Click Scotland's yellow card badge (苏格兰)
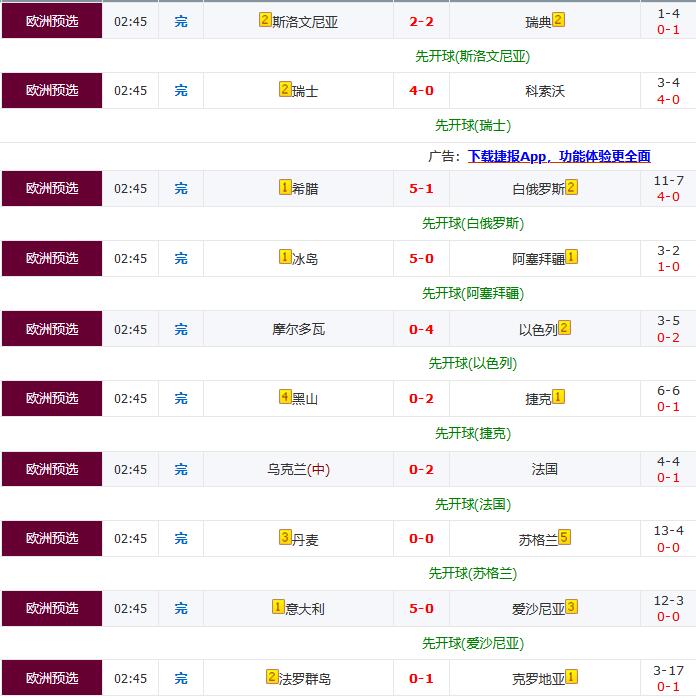Viewport: 696px width, 698px height. coord(564,537)
